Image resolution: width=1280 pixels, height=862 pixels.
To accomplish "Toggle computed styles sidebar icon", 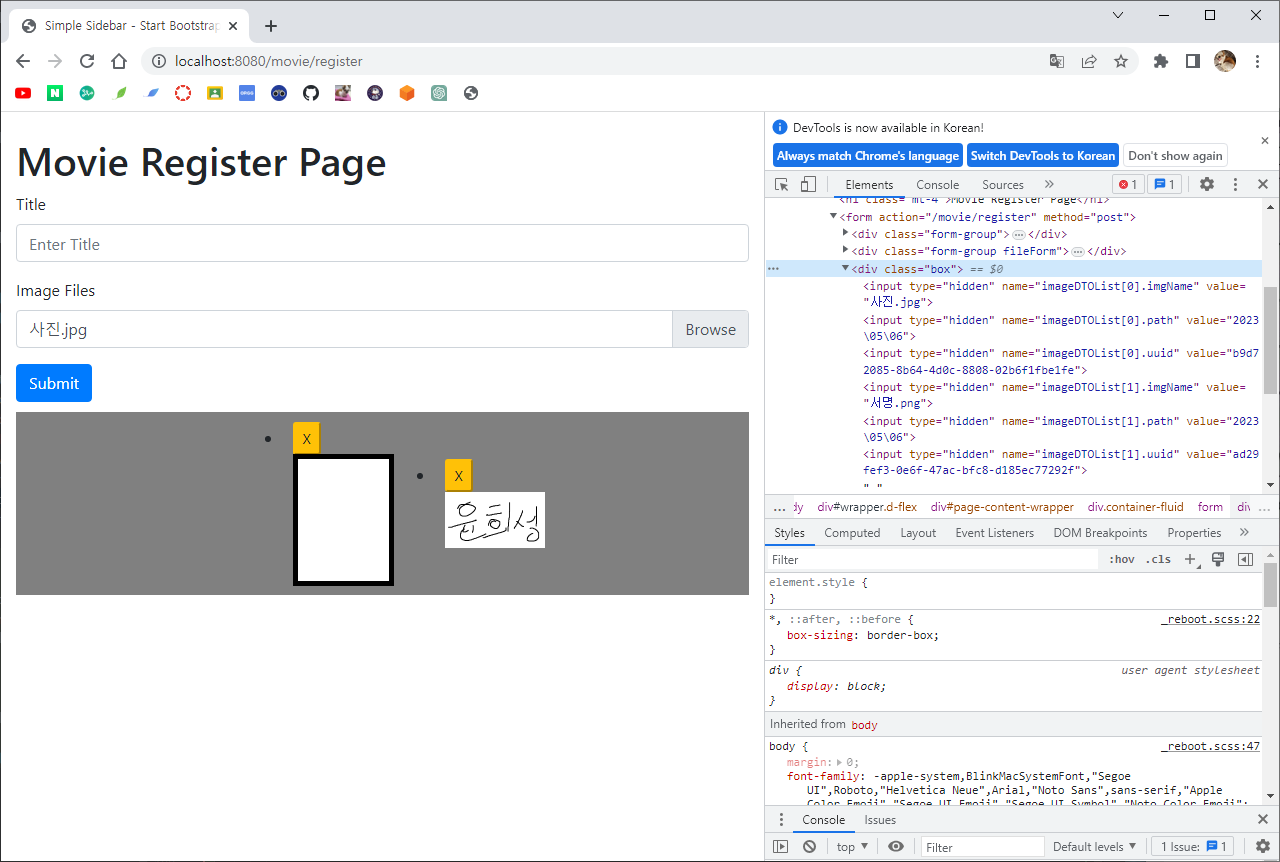I will pyautogui.click(x=1245, y=559).
